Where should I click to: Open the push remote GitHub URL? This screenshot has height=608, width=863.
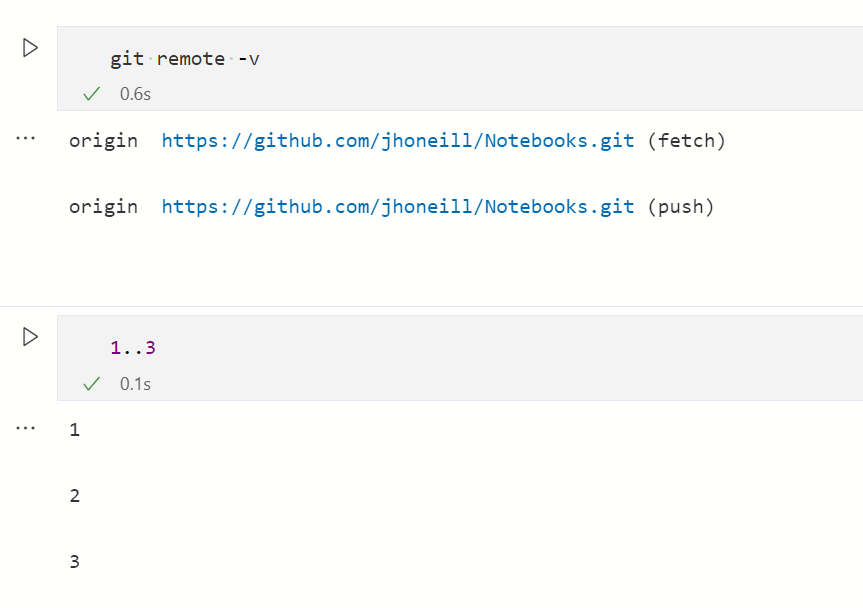(x=396, y=206)
